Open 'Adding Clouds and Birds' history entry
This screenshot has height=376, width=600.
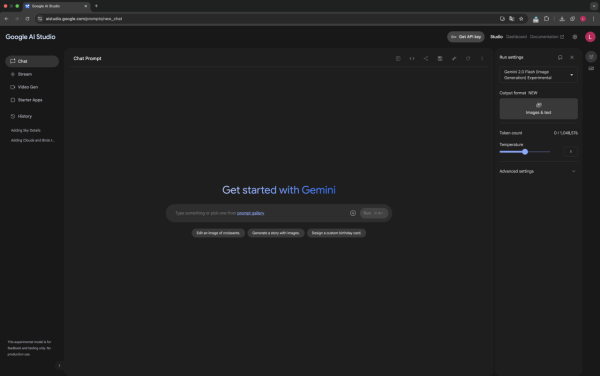(x=33, y=140)
